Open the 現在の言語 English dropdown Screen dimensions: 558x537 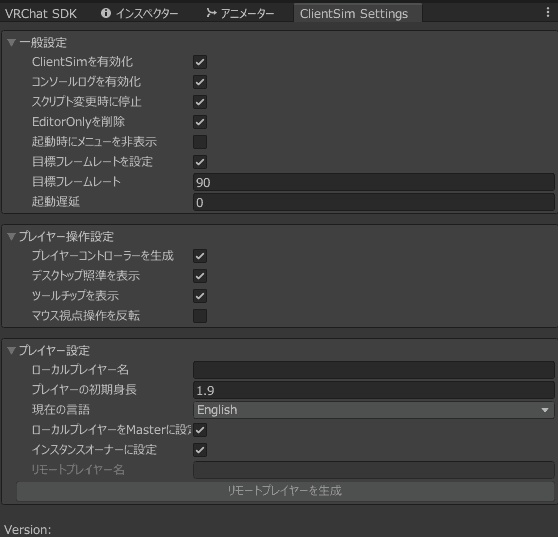(374, 410)
